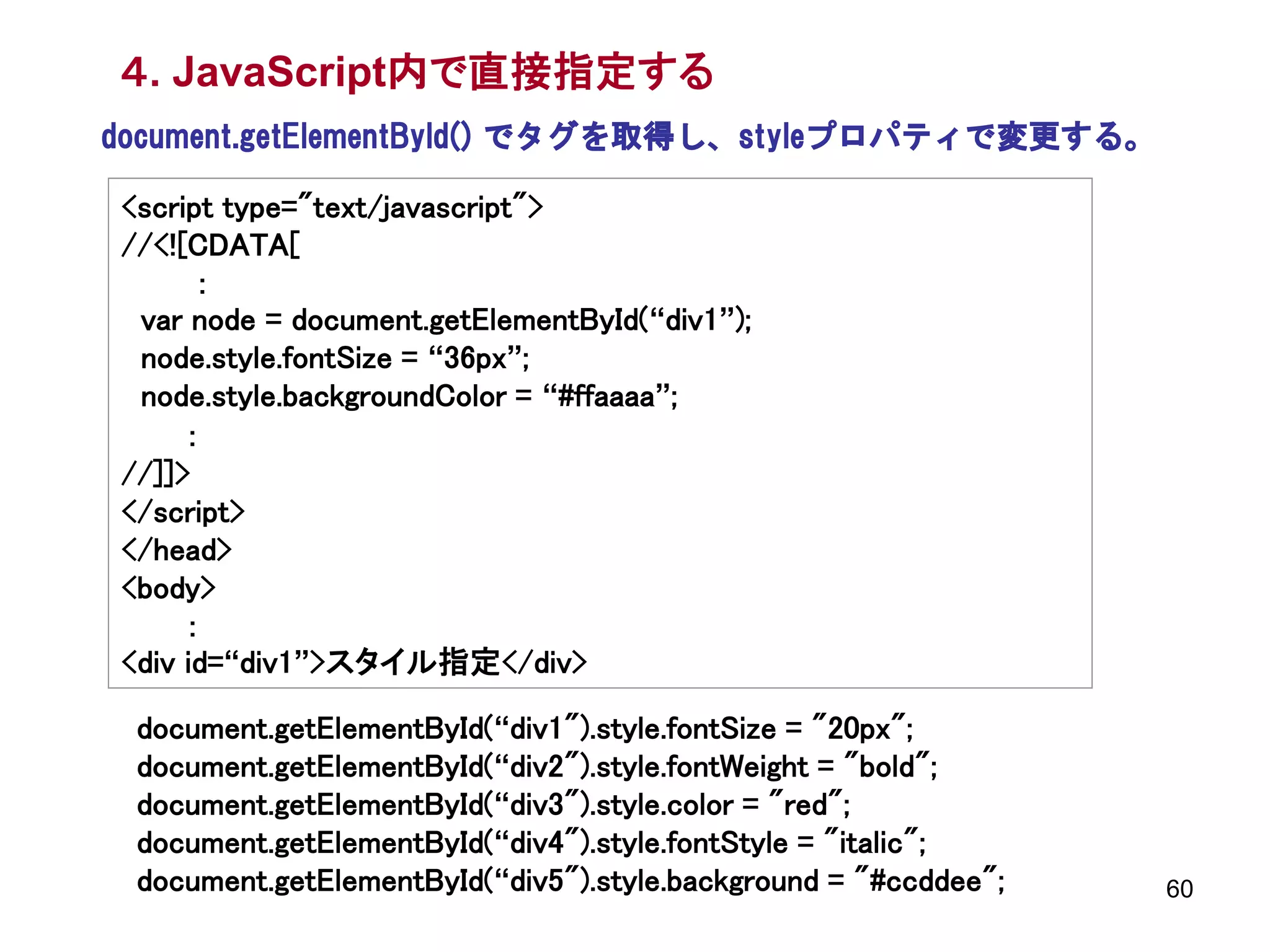This screenshot has width=1270, height=952.
Task: Click the div5 style.background = "#ccddee" line
Action: point(571,881)
